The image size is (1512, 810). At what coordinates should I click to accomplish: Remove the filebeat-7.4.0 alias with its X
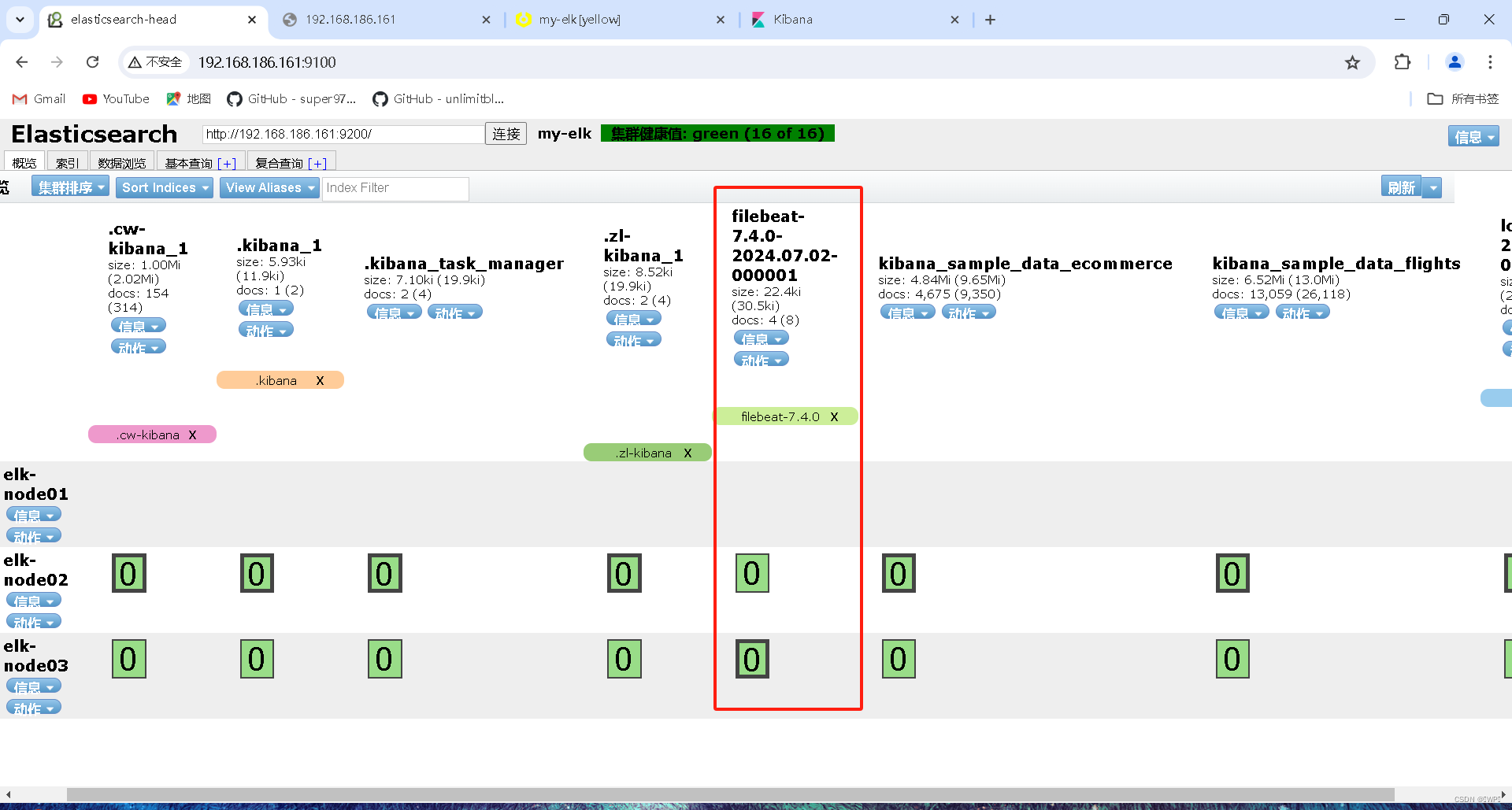point(834,417)
